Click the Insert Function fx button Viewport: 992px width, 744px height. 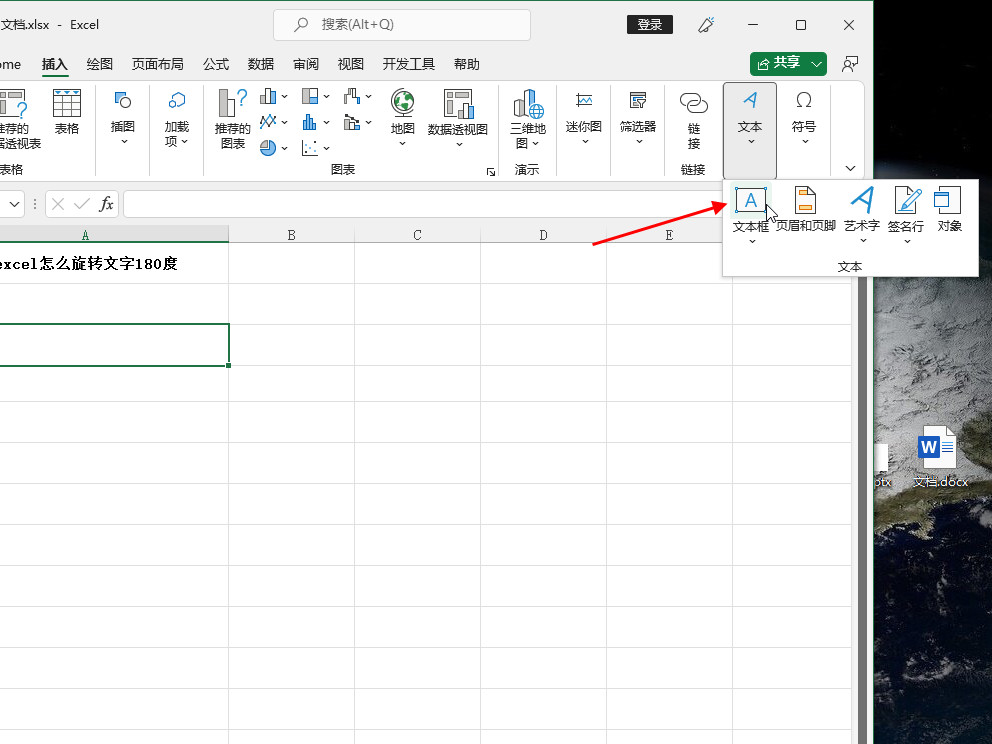(106, 204)
